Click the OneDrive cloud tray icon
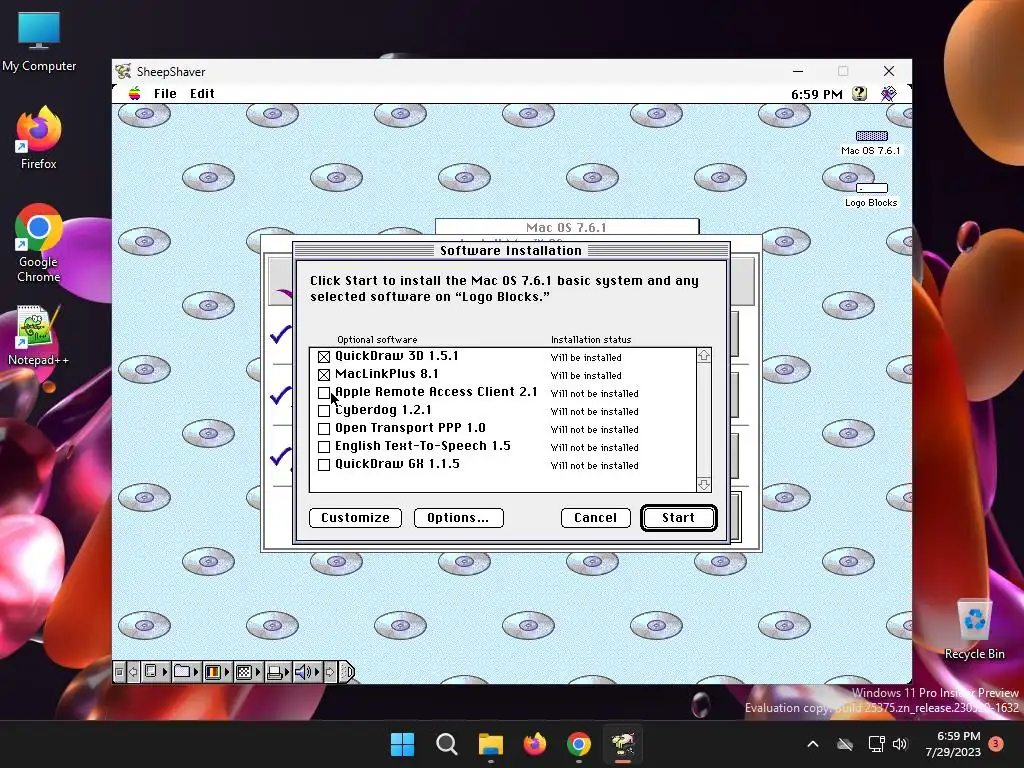The image size is (1024, 768). coord(845,744)
